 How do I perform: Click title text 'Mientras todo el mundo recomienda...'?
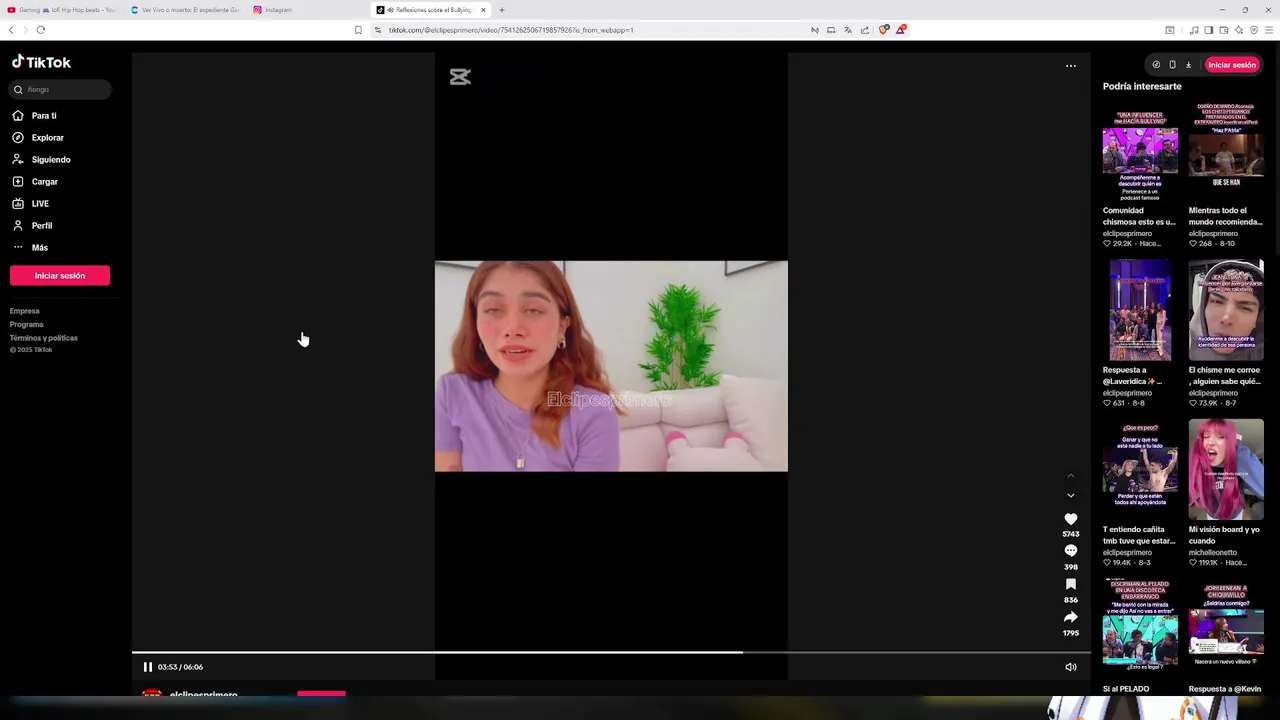pos(1226,216)
